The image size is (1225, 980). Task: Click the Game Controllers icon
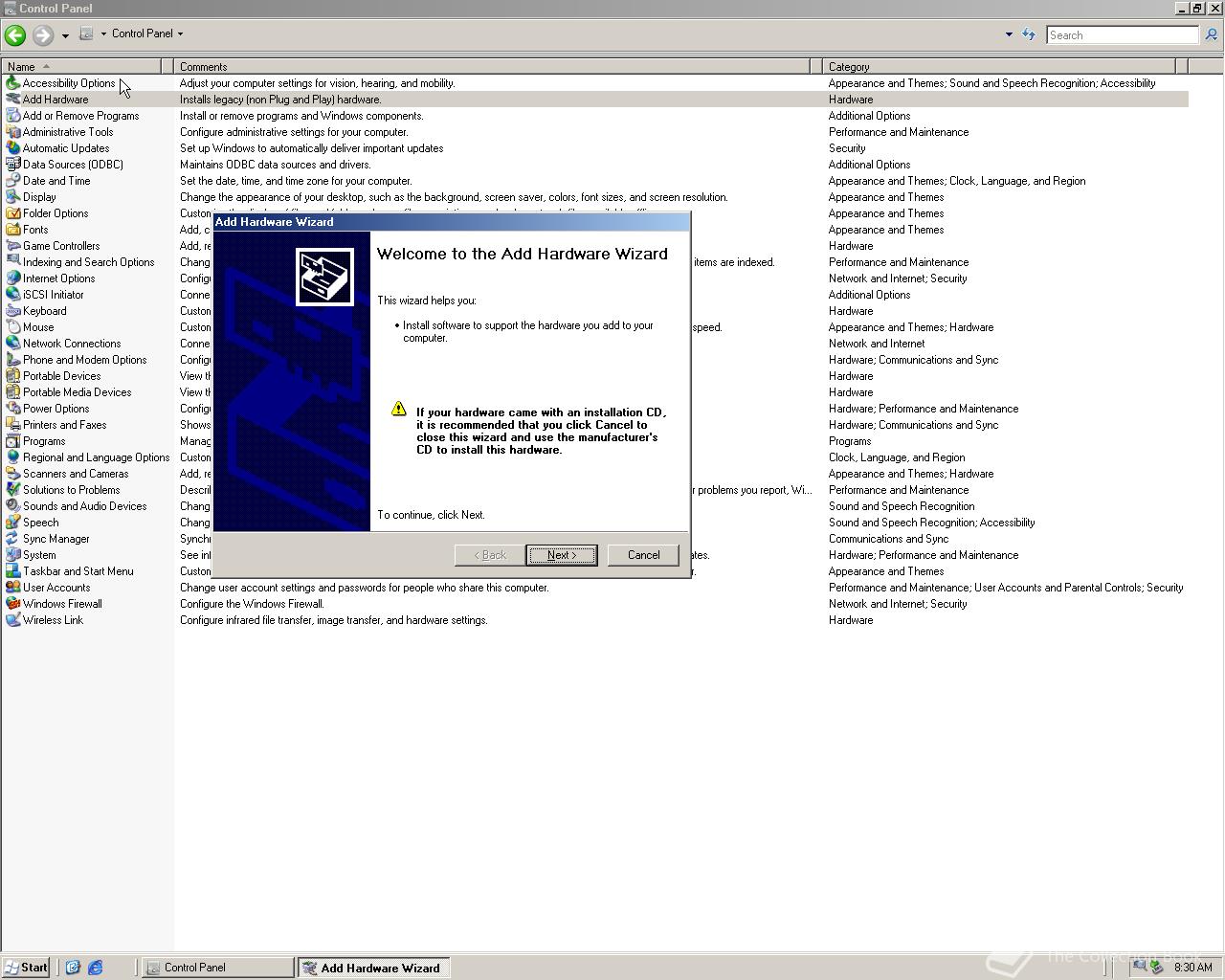tap(12, 246)
